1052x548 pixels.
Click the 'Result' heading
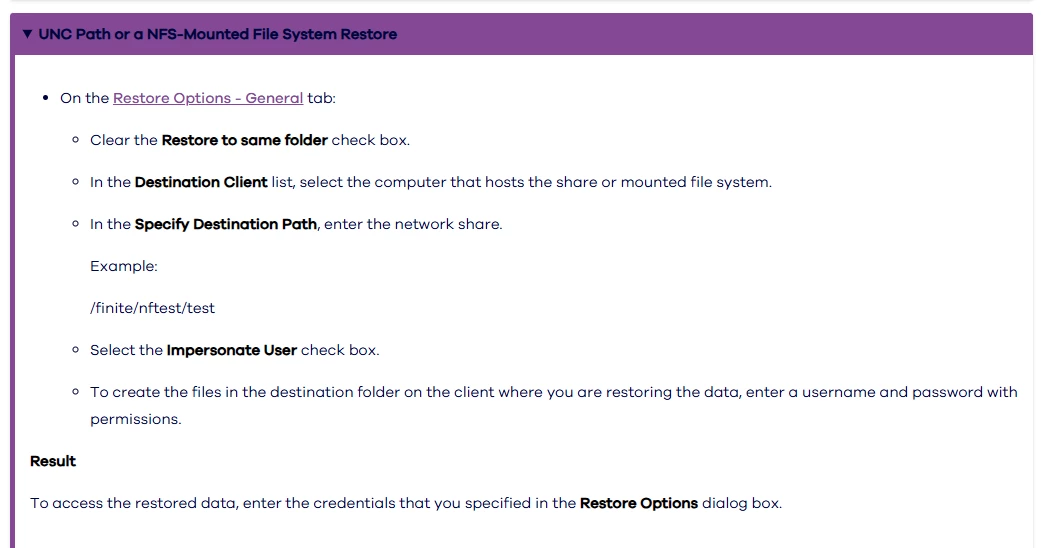pos(53,461)
